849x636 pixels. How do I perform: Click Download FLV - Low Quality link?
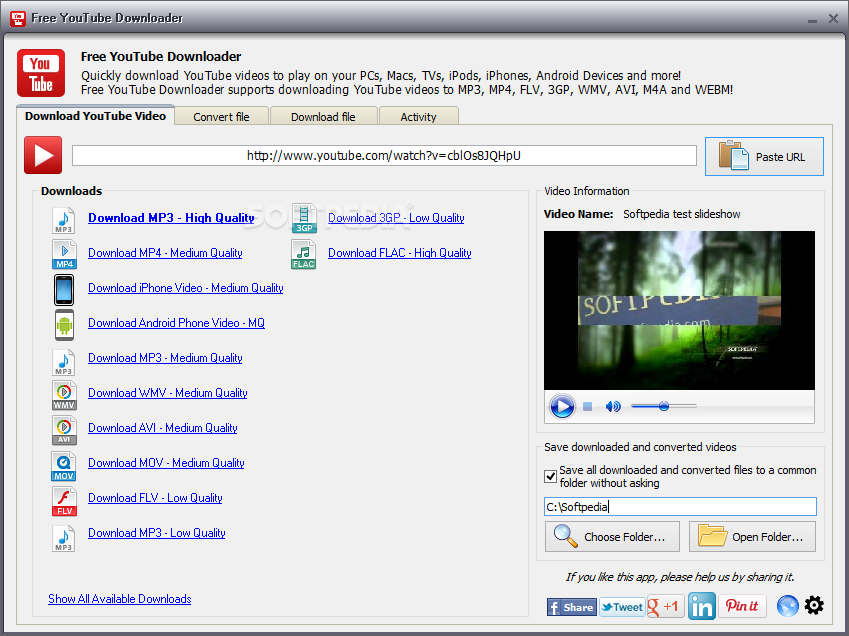[x=155, y=498]
